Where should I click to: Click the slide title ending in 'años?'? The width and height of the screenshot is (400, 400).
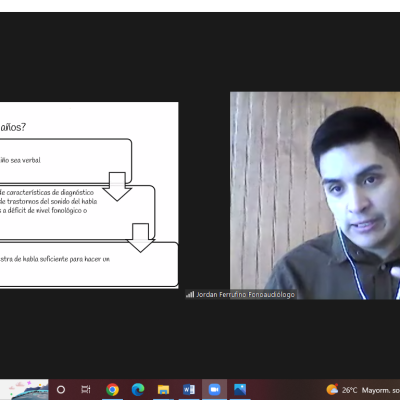(x=13, y=127)
